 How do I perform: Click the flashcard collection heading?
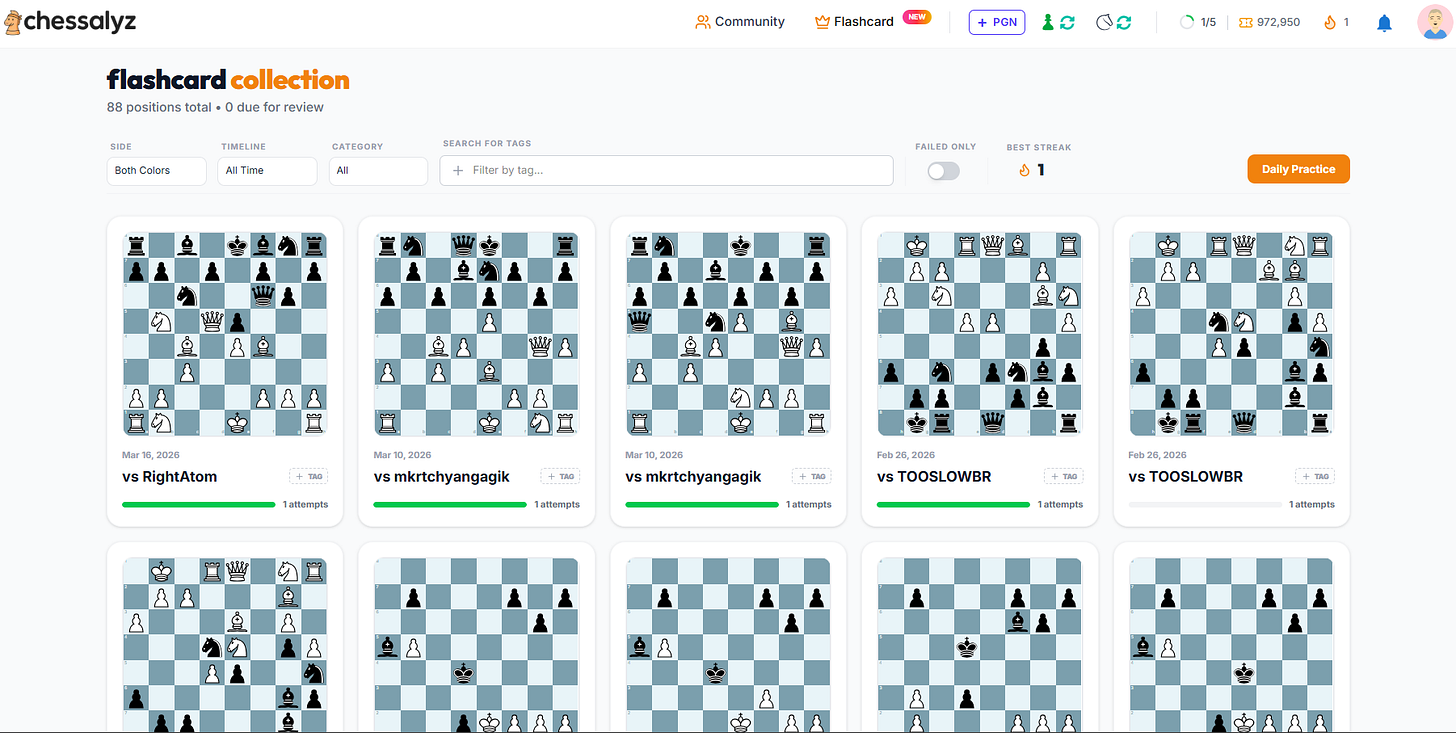point(228,80)
